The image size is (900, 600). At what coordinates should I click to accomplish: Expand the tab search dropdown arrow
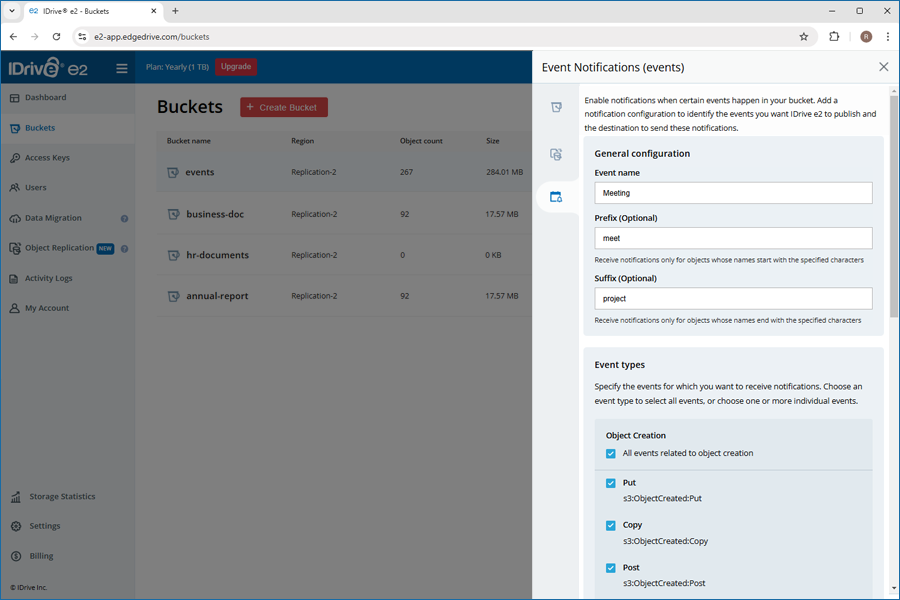pyautogui.click(x=11, y=11)
